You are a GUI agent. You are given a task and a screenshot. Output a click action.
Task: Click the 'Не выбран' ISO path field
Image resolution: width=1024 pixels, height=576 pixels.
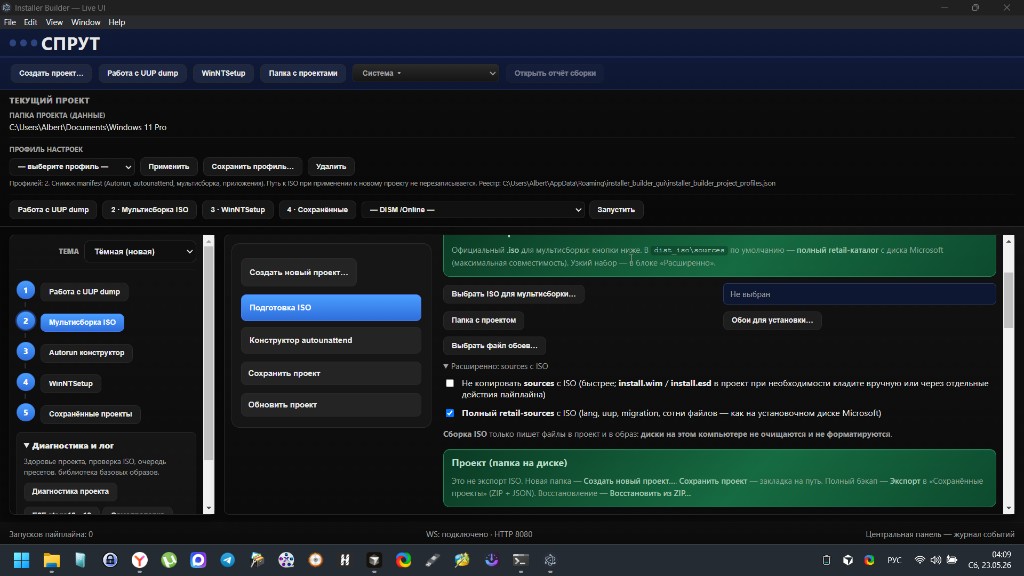pos(859,295)
